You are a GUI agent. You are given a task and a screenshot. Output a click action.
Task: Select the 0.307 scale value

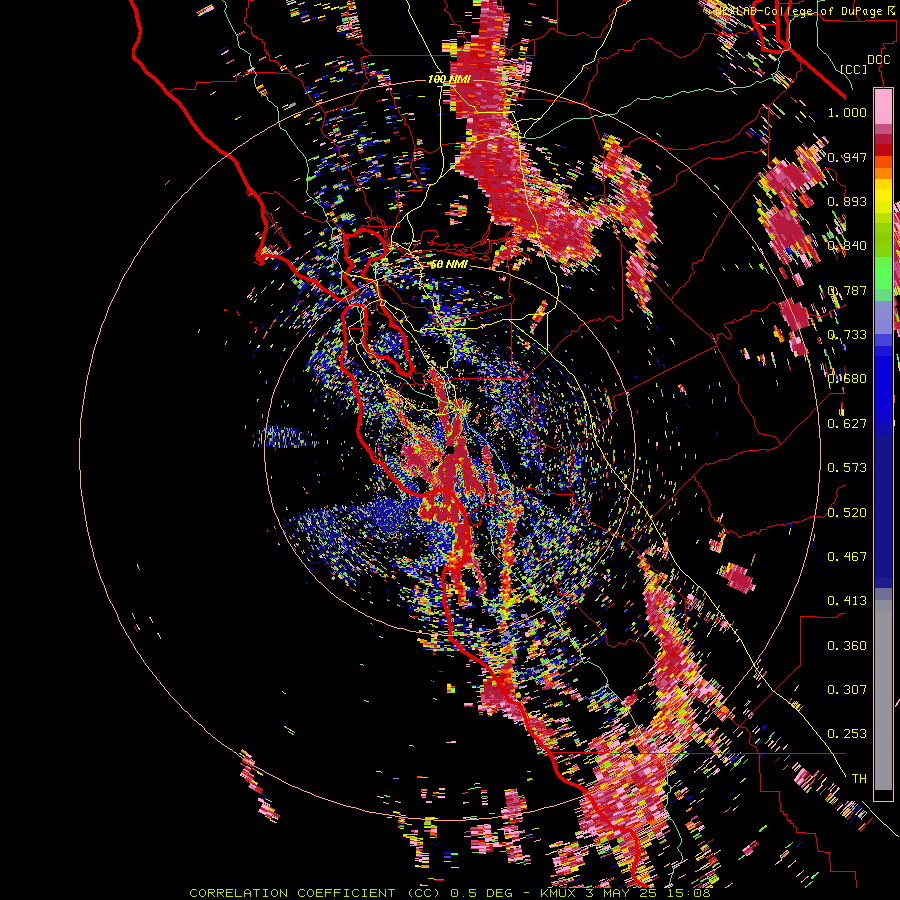pyautogui.click(x=847, y=690)
